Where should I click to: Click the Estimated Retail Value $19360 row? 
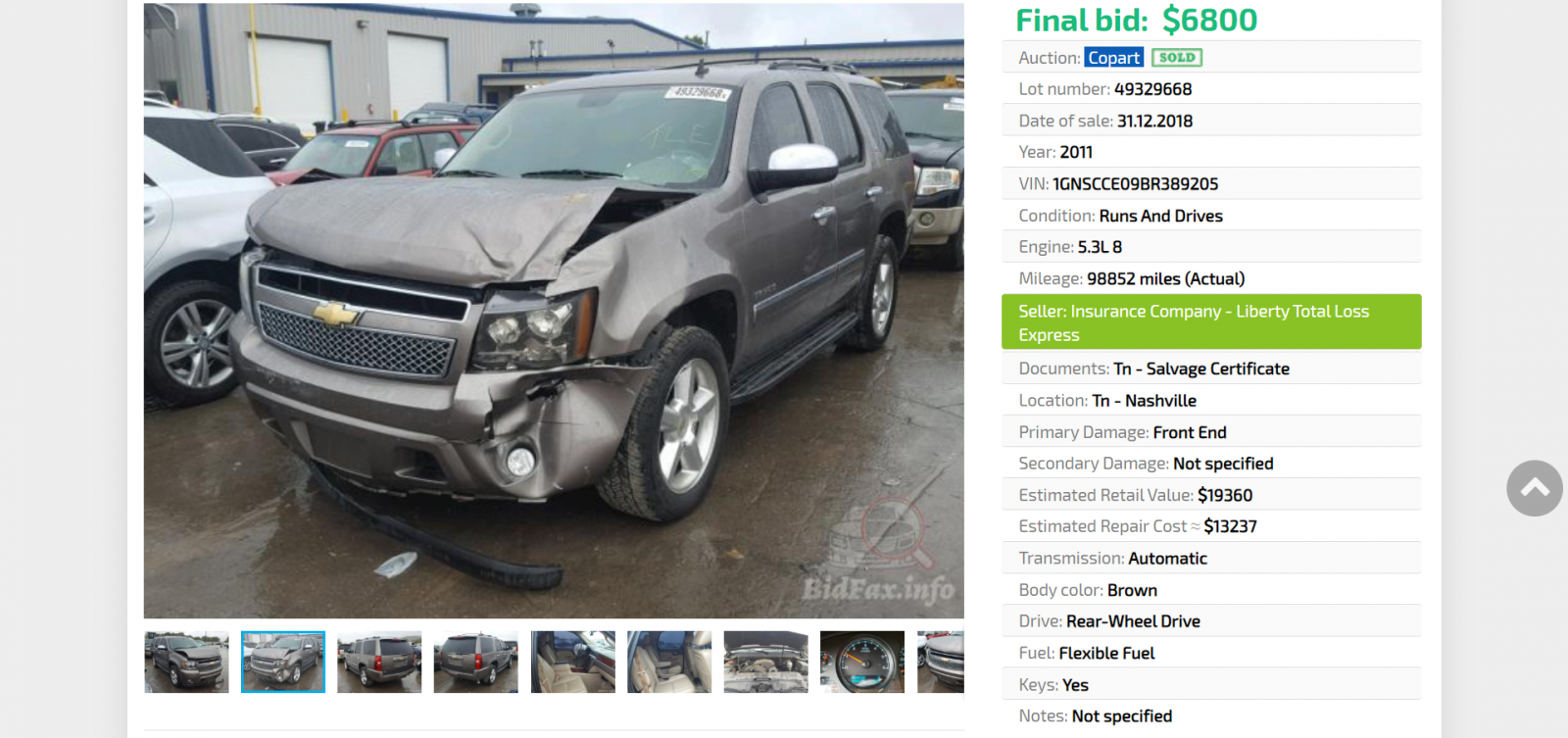1211,495
